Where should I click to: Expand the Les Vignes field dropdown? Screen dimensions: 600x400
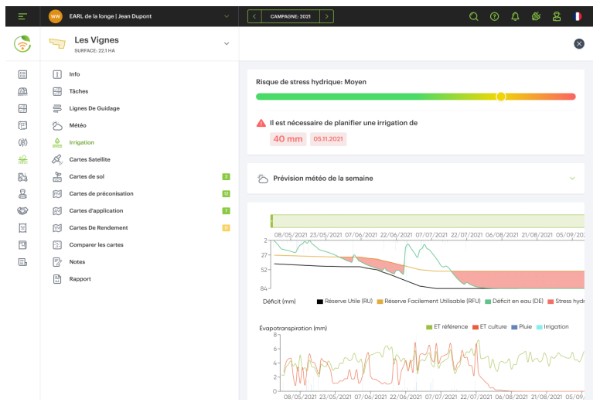click(x=227, y=44)
